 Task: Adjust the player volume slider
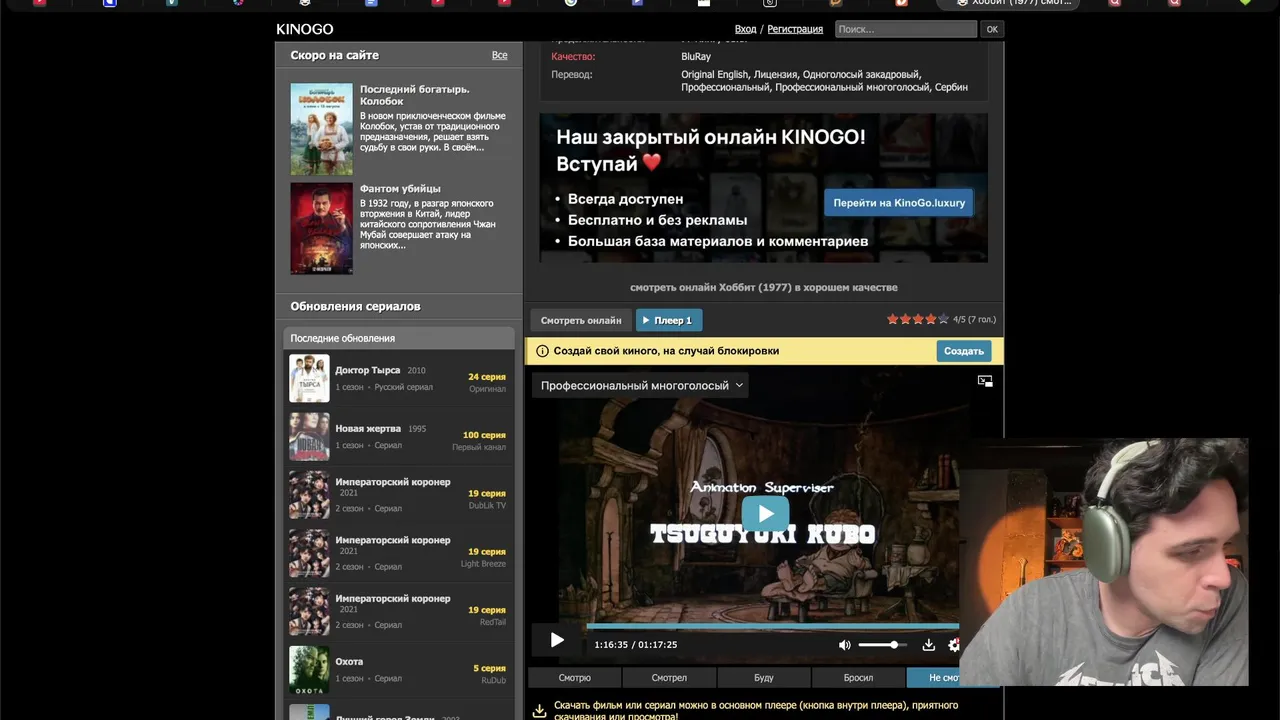pyautogui.click(x=882, y=645)
